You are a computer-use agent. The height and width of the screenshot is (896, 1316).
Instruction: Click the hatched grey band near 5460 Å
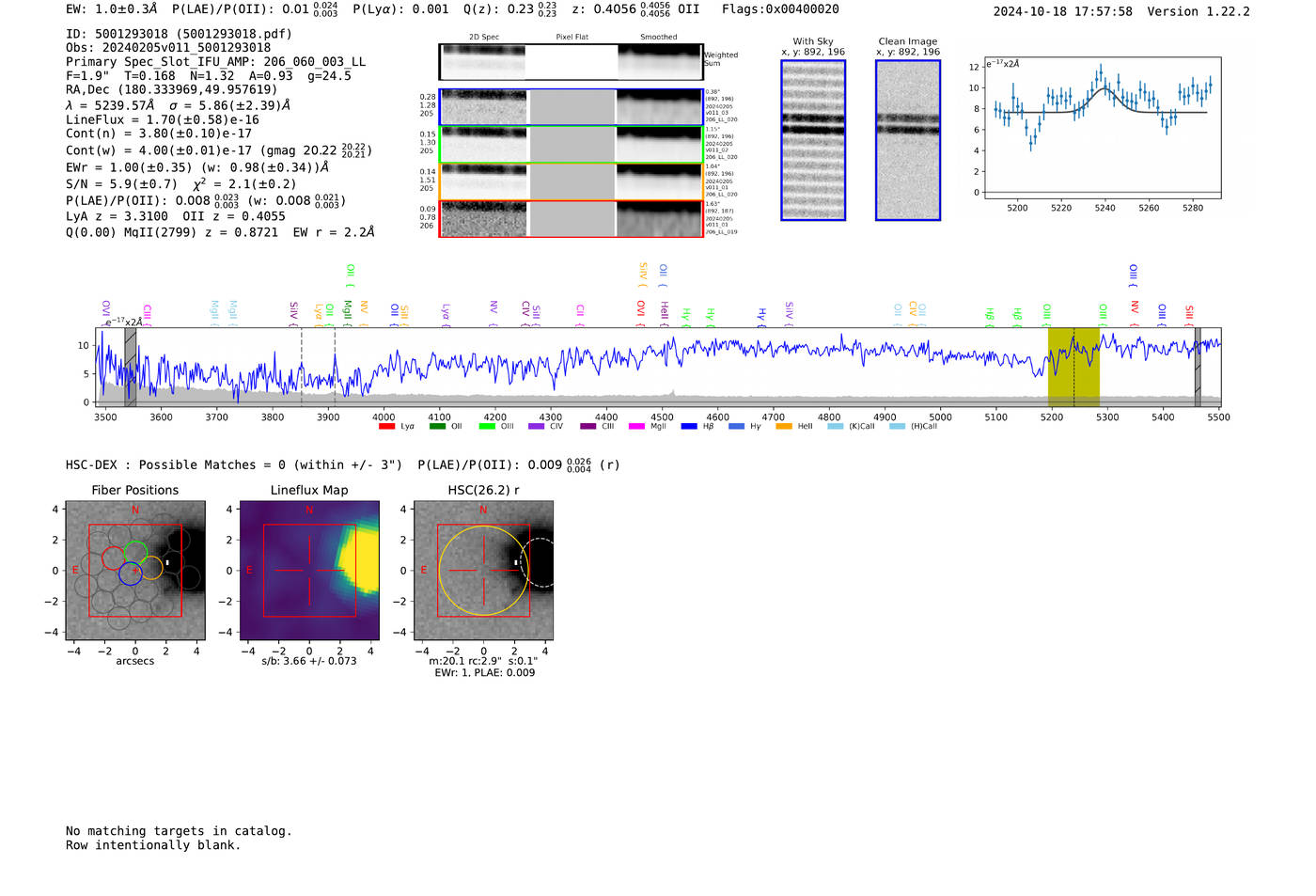click(x=1198, y=367)
